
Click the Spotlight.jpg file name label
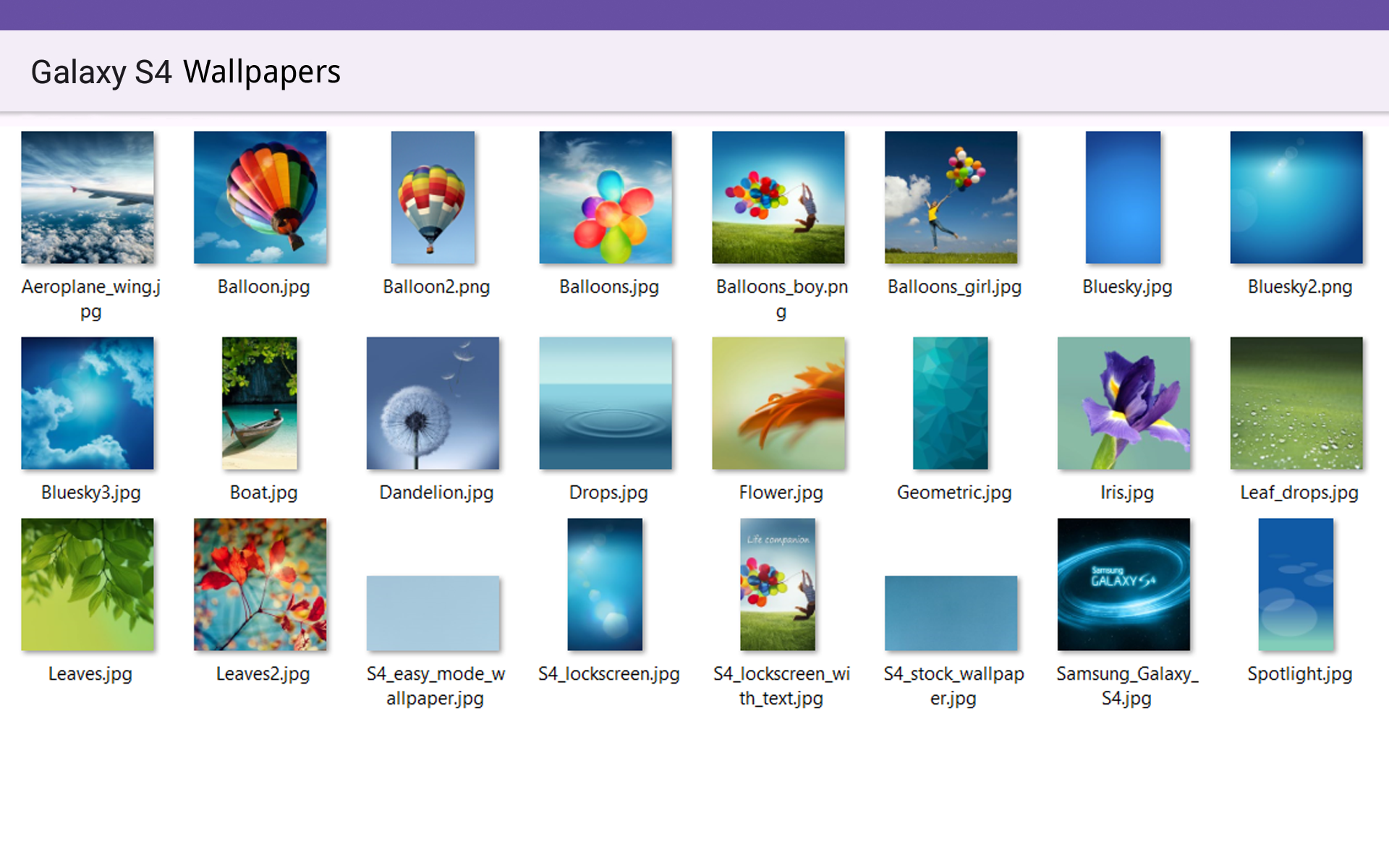click(1299, 674)
